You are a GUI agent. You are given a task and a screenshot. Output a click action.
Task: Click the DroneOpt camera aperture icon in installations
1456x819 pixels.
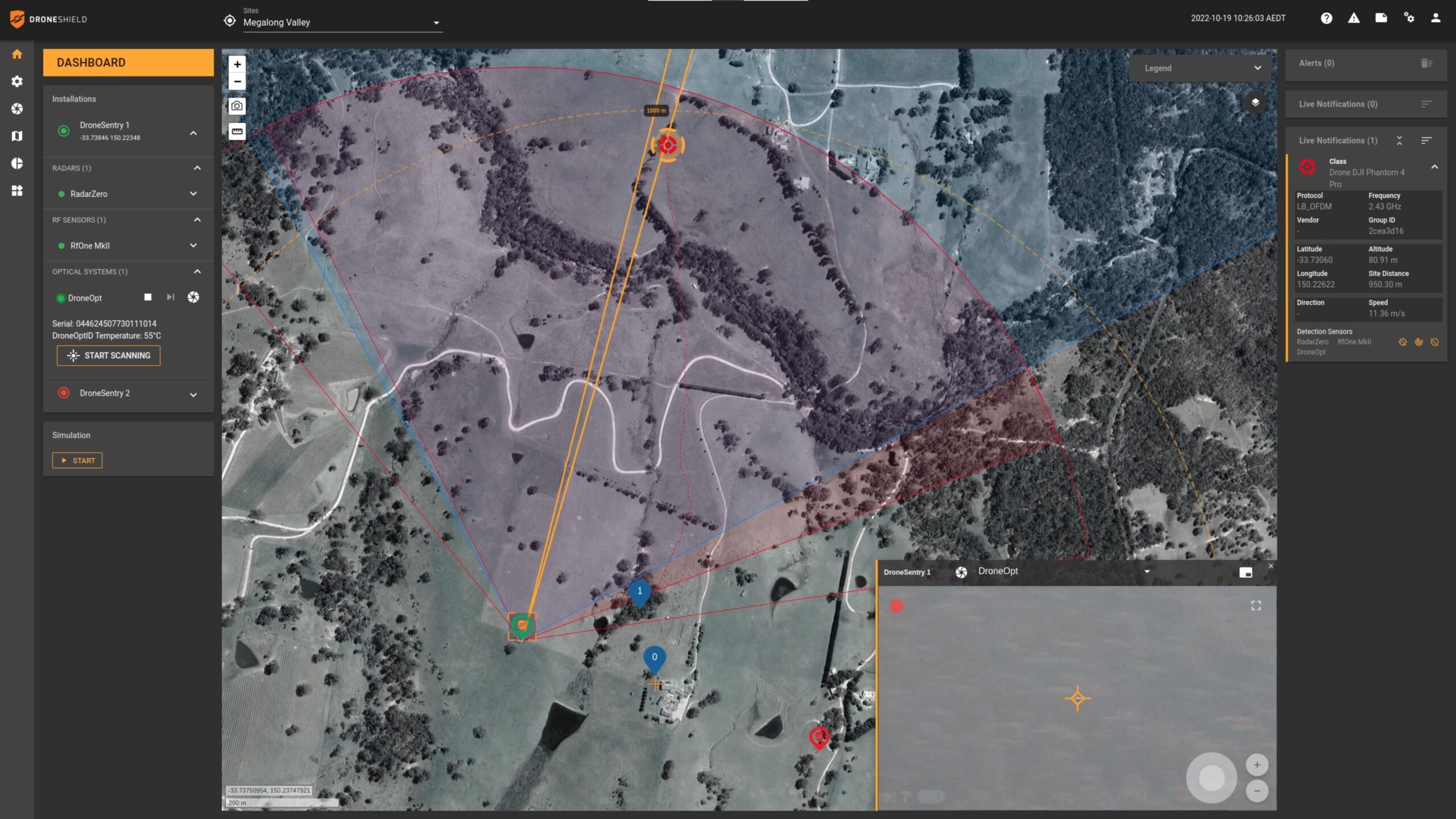(193, 297)
